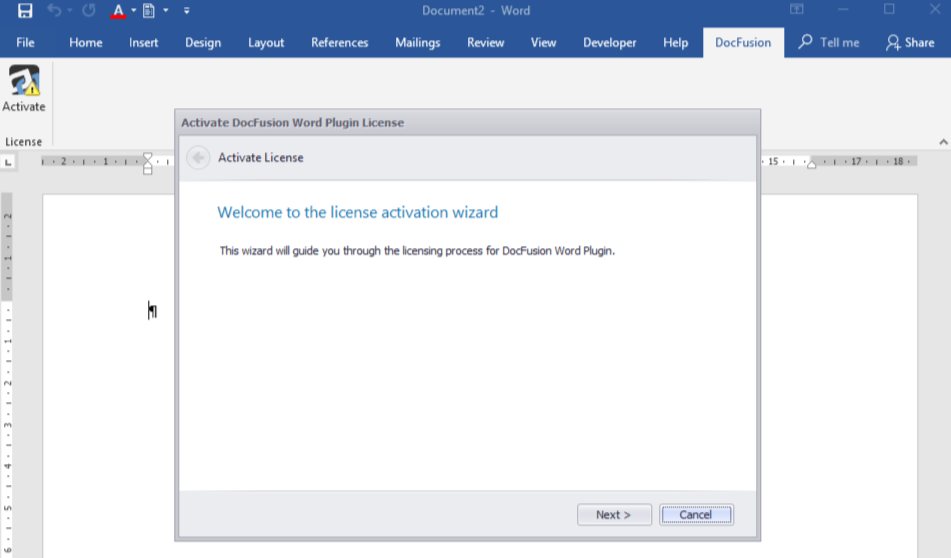Maximize the Word window

coord(889,9)
